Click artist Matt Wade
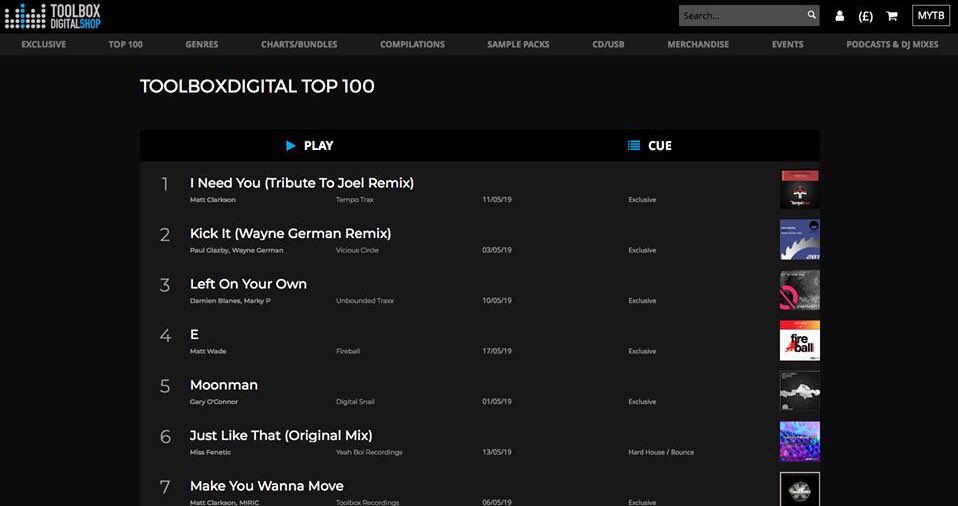Viewport: 958px width, 506px height. tap(208, 351)
